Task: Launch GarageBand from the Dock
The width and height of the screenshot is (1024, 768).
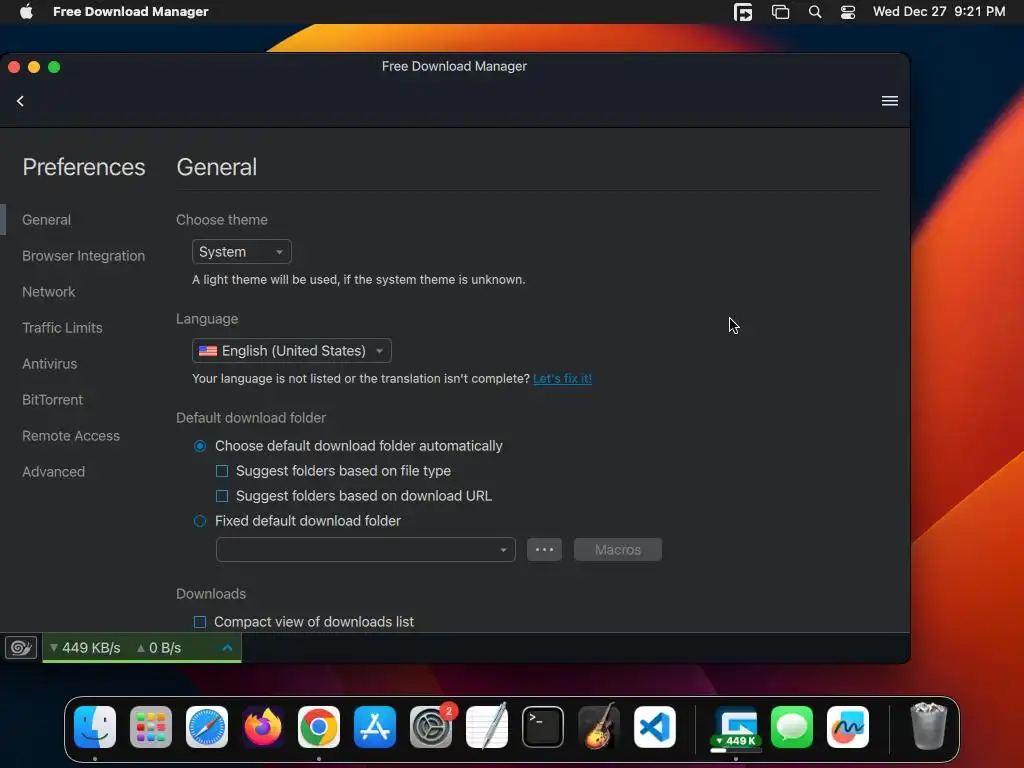Action: 599,727
